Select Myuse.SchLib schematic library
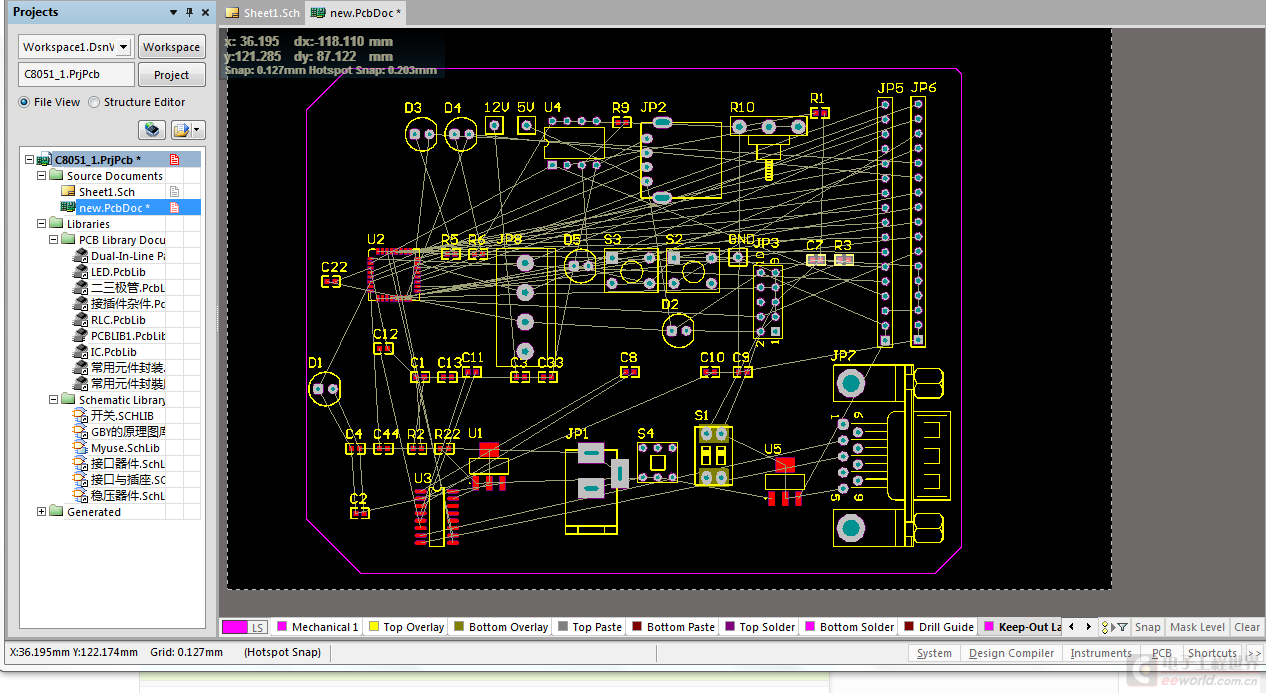 (x=117, y=448)
